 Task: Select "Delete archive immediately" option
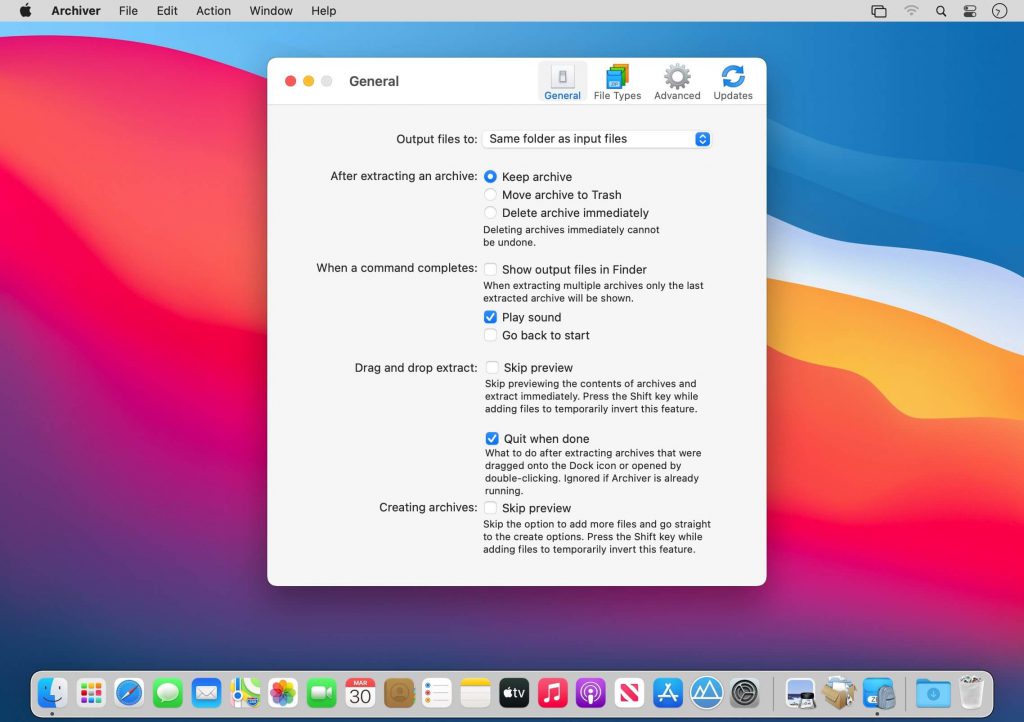point(490,212)
